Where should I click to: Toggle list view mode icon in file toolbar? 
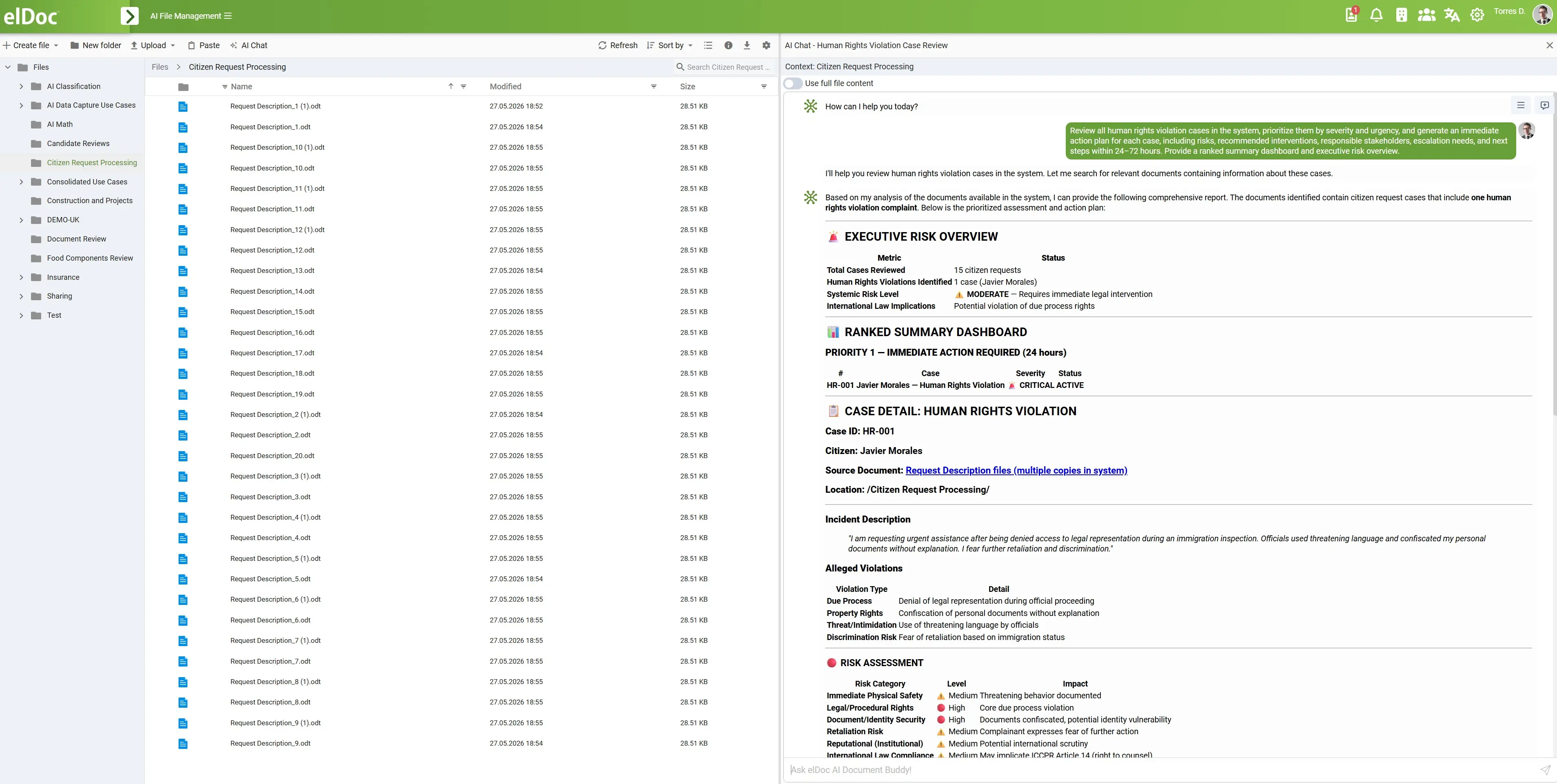click(x=708, y=45)
